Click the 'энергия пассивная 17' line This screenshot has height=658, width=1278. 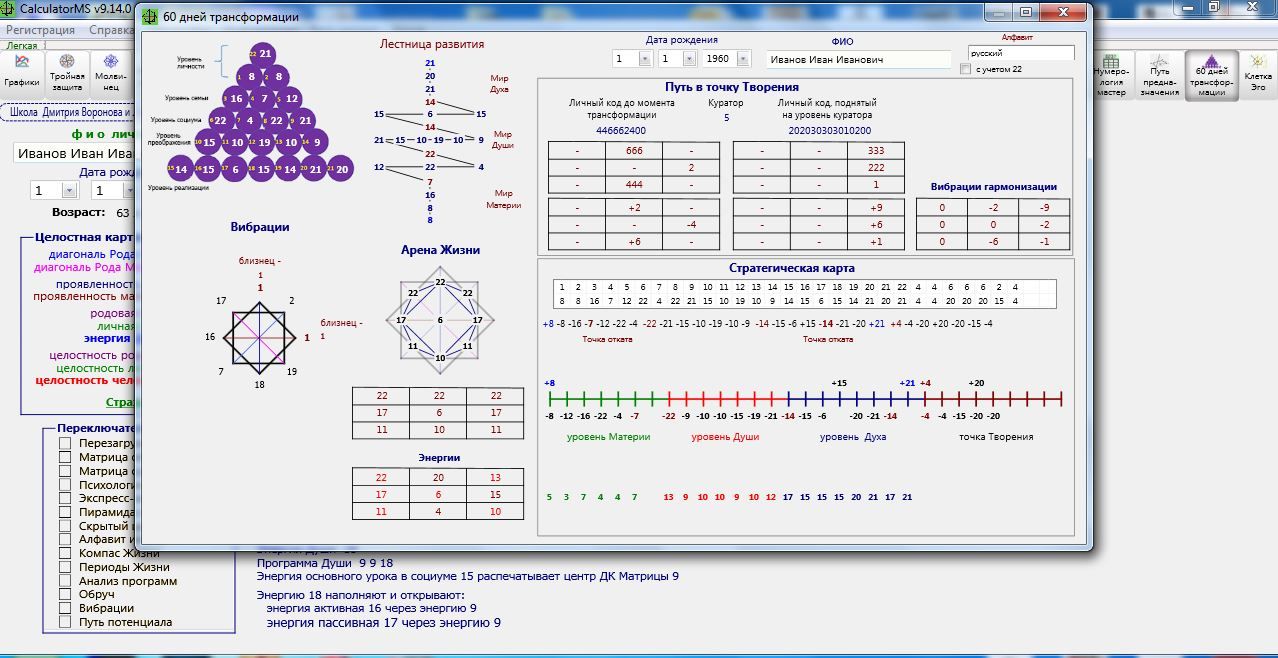383,622
